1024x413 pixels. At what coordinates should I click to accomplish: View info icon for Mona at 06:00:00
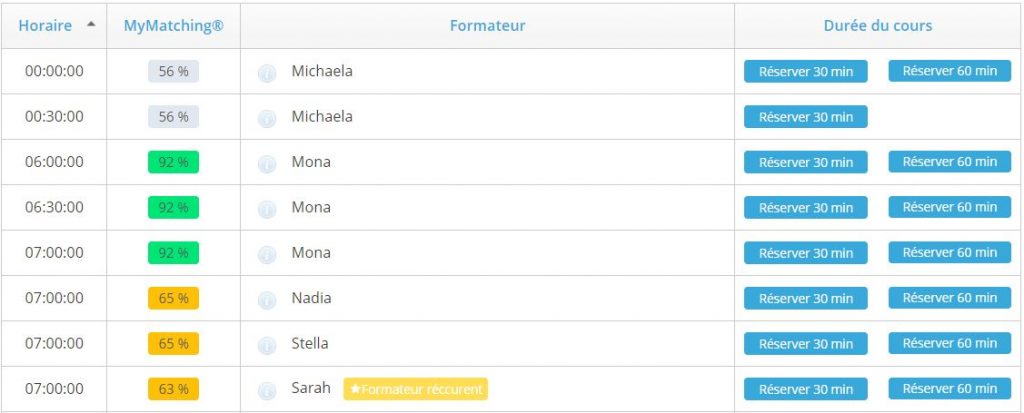(x=266, y=164)
